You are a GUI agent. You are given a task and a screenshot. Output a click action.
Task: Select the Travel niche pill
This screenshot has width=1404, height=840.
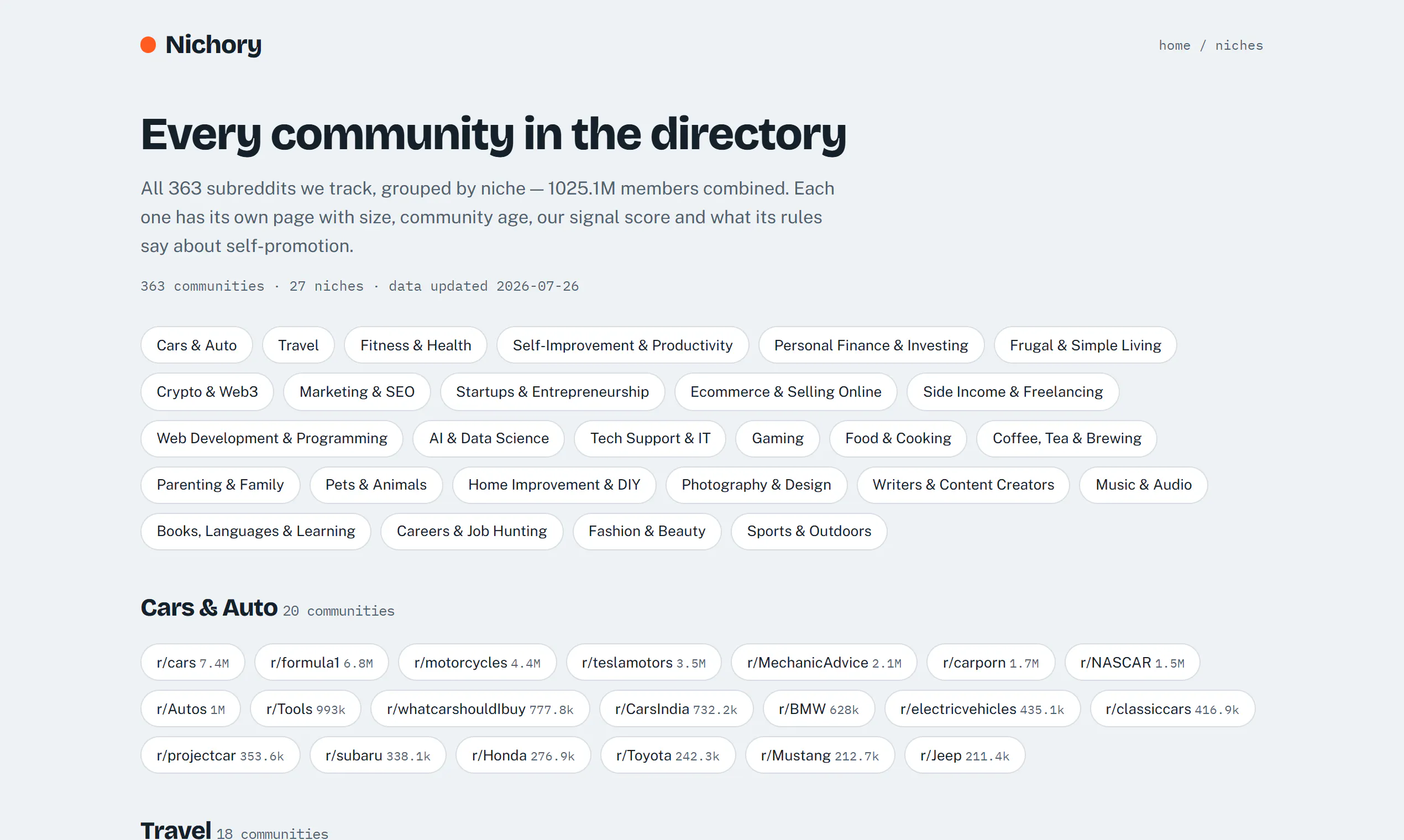click(298, 345)
